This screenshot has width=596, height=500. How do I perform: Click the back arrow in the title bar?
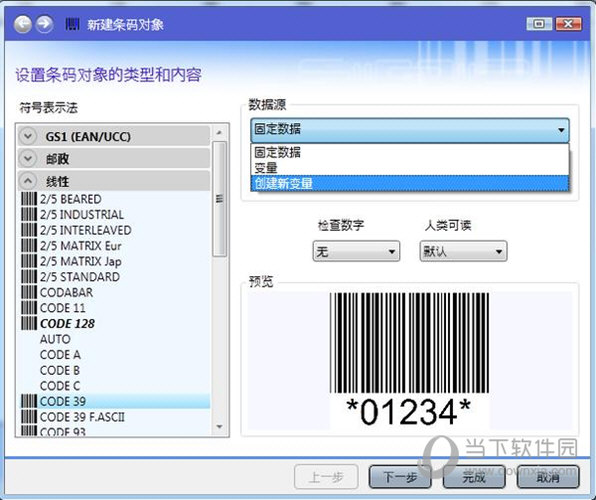[23, 24]
